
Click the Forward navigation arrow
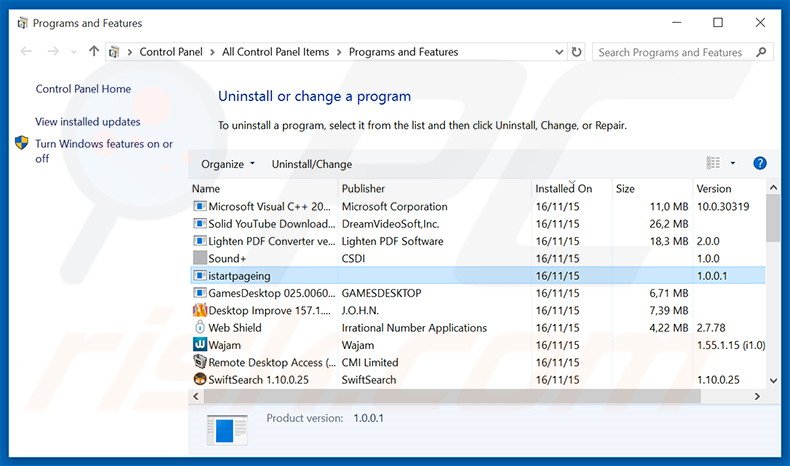pyautogui.click(x=53, y=51)
